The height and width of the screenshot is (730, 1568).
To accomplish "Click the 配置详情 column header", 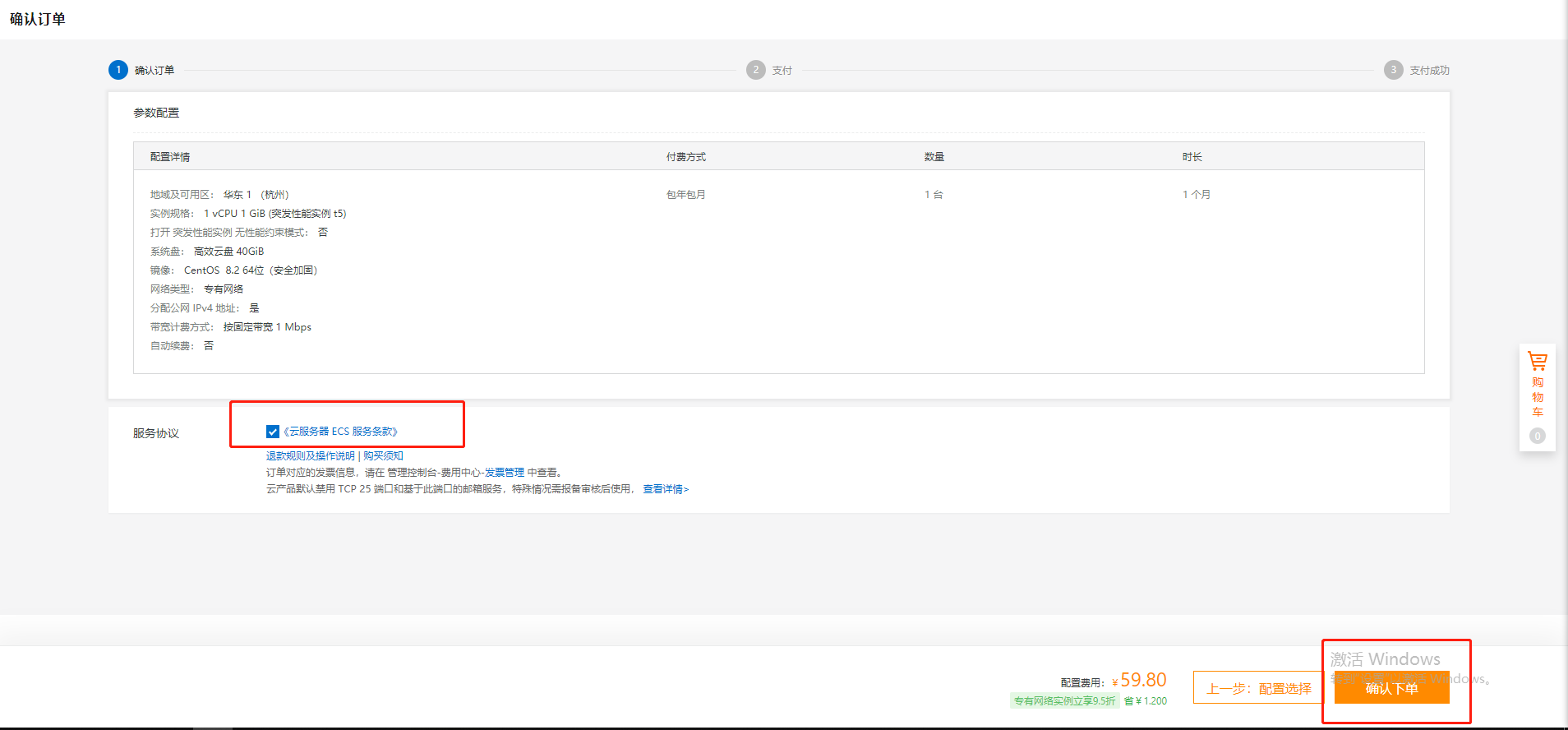I will click(x=170, y=157).
